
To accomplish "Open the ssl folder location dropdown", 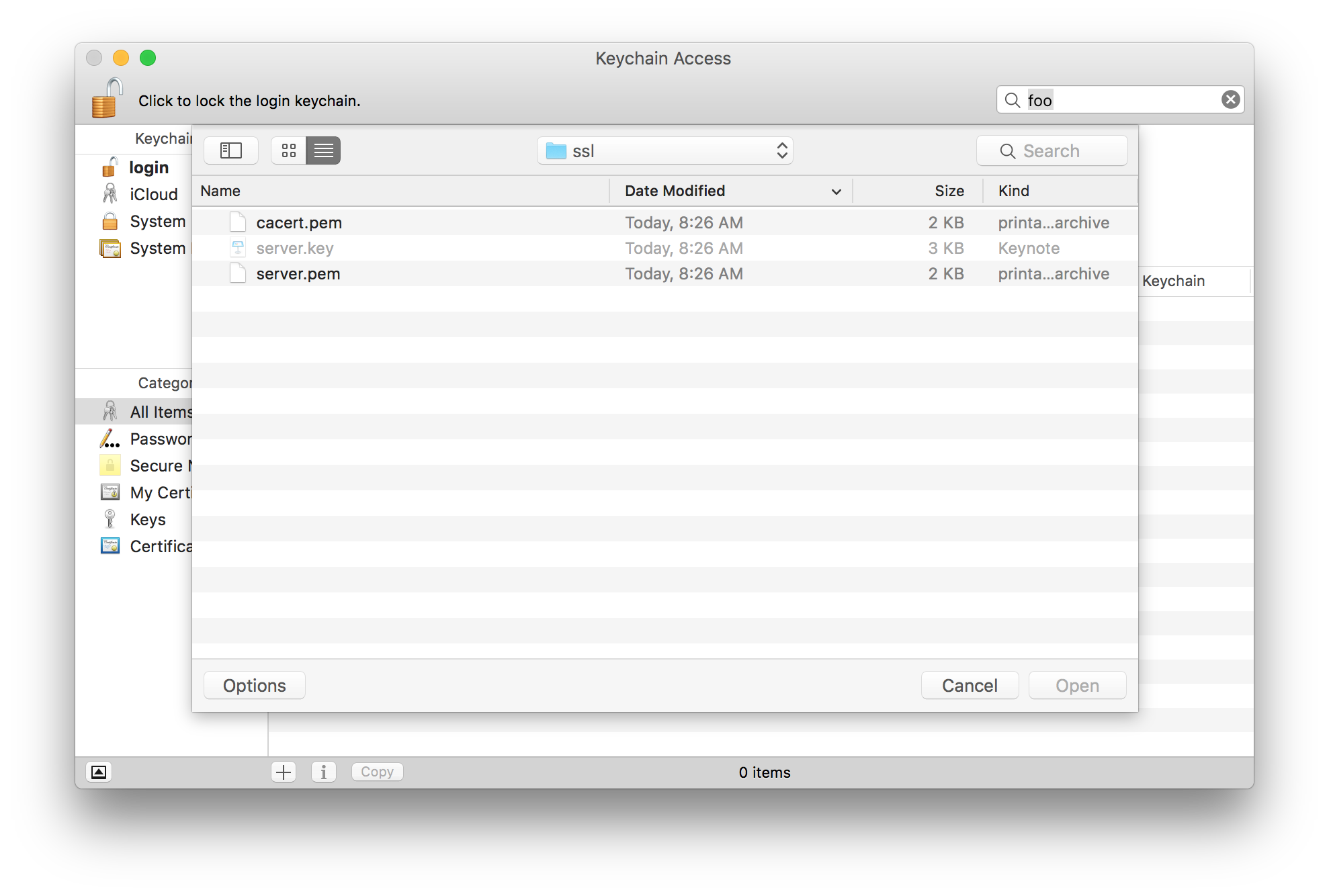I will coord(664,151).
